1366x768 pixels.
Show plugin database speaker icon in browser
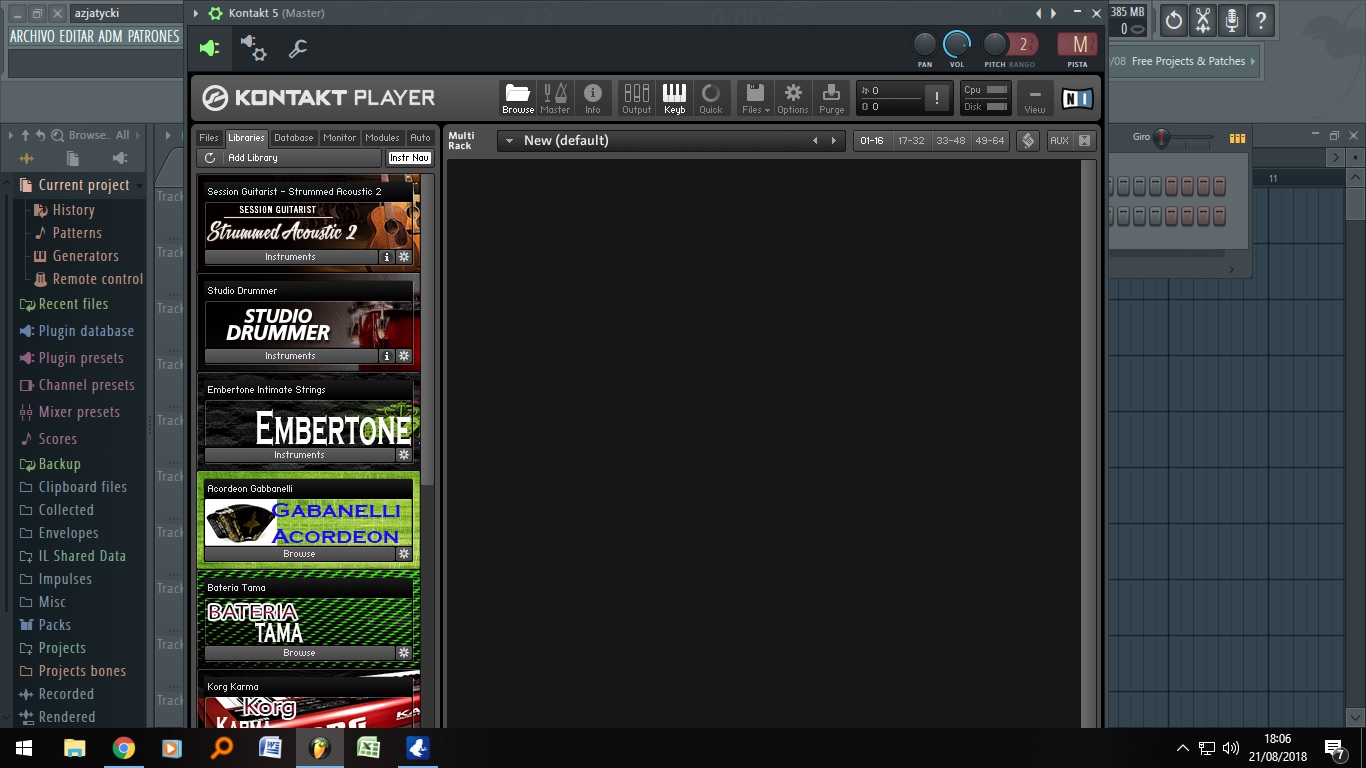pyautogui.click(x=120, y=158)
